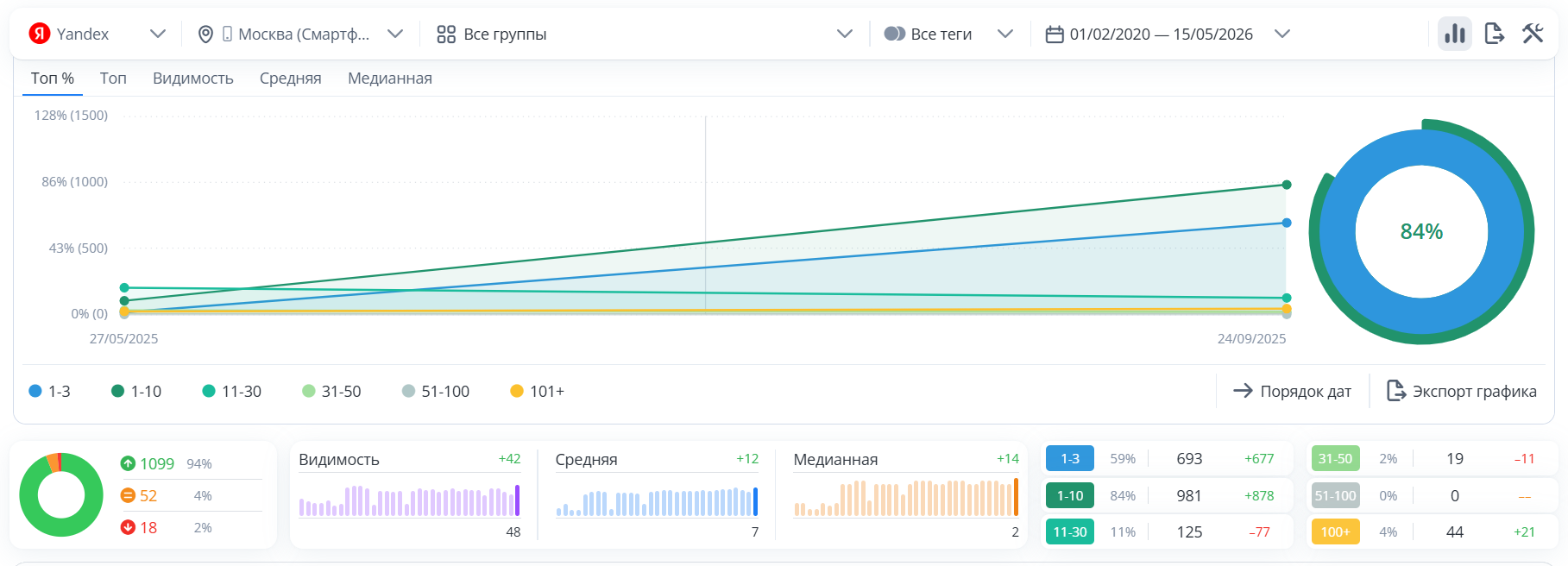Expand the Yandex search engine dropdown

[x=157, y=34]
